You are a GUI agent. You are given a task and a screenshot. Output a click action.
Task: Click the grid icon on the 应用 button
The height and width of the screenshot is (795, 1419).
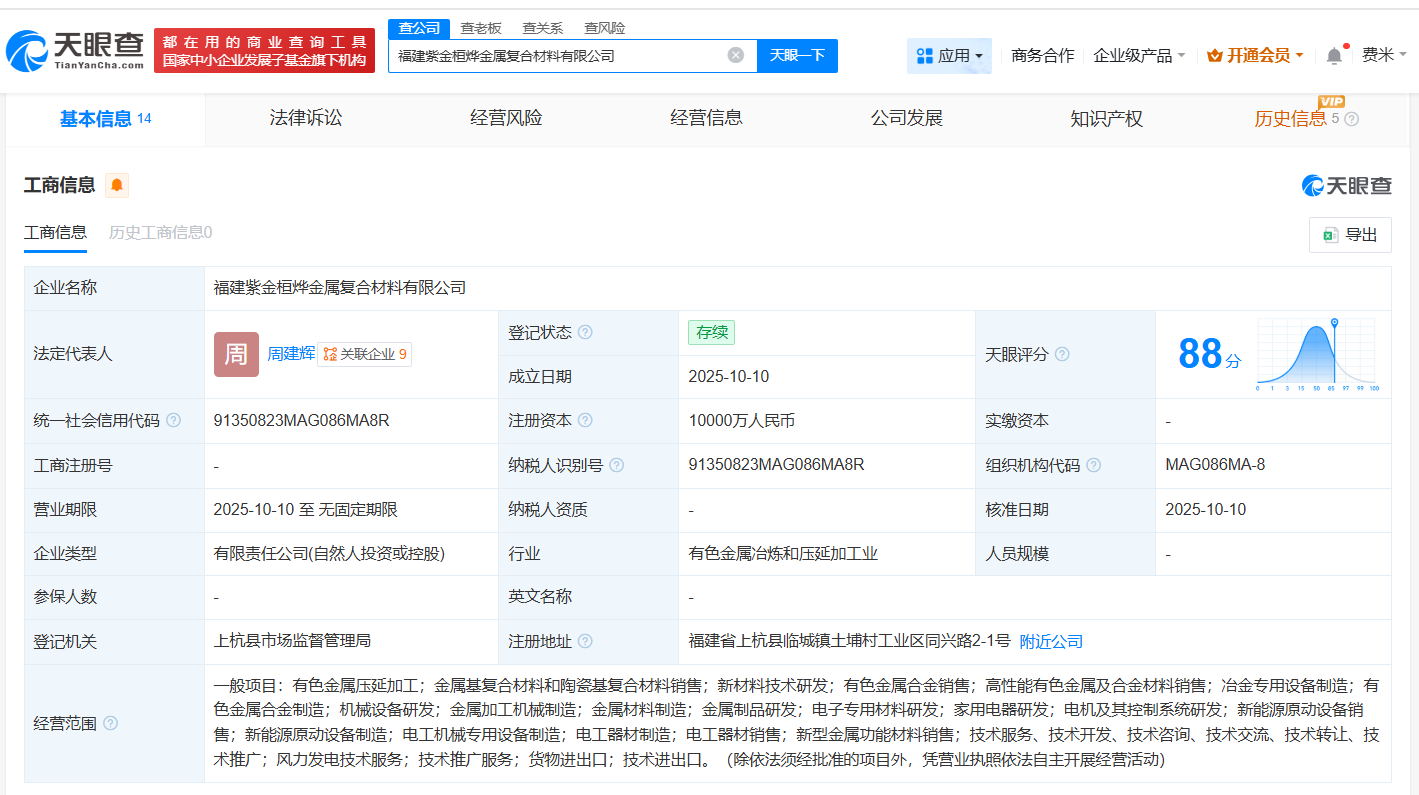[923, 55]
